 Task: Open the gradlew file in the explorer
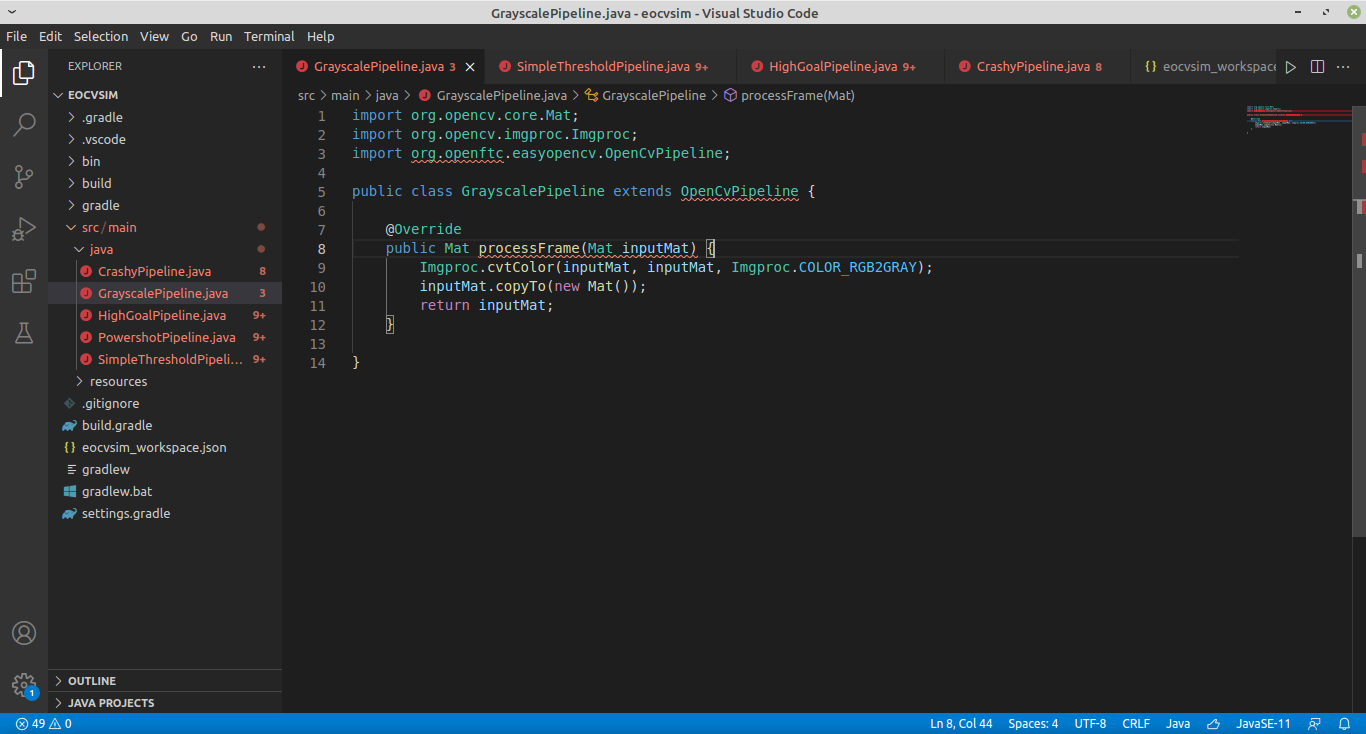pos(165,469)
